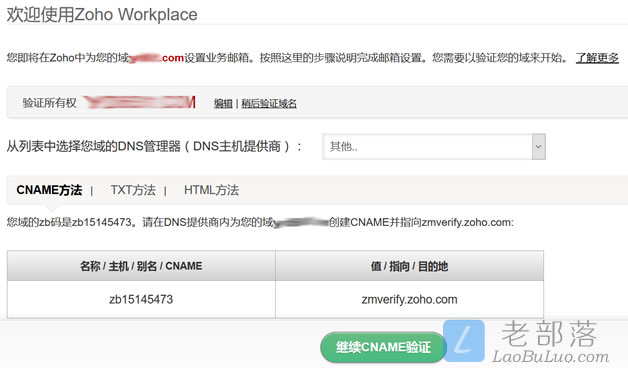Click the 稍后验证域名 link
The image size is (628, 368).
tap(269, 103)
